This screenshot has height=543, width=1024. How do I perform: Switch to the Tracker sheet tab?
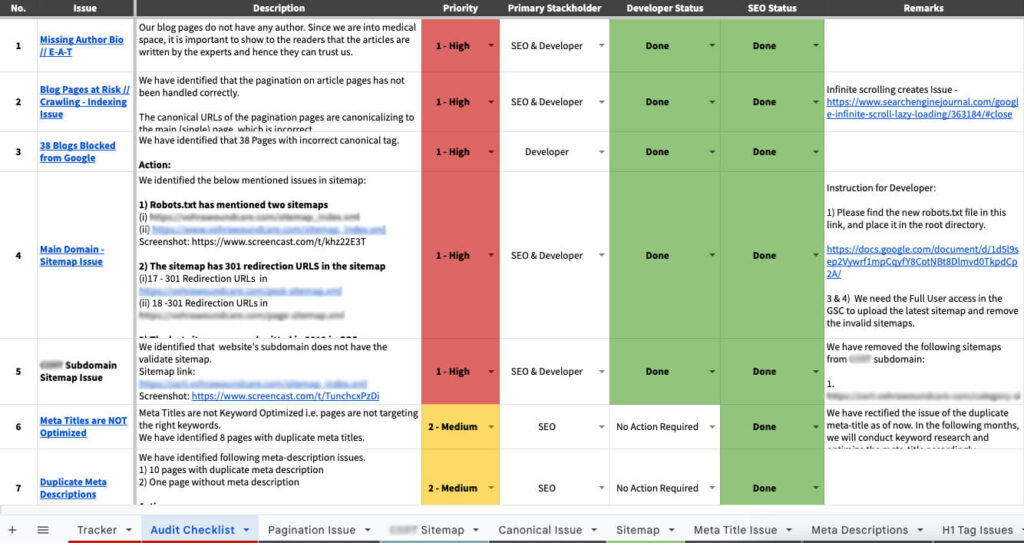[x=97, y=530]
